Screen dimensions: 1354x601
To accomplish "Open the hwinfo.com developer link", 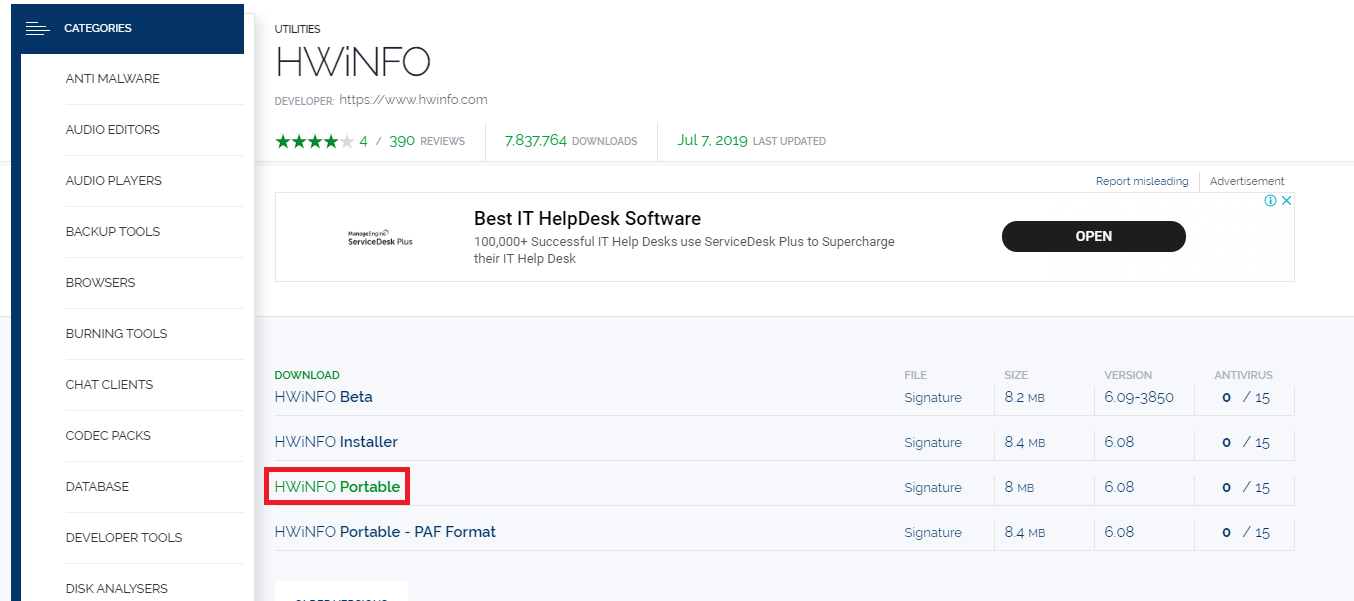I will coord(413,100).
